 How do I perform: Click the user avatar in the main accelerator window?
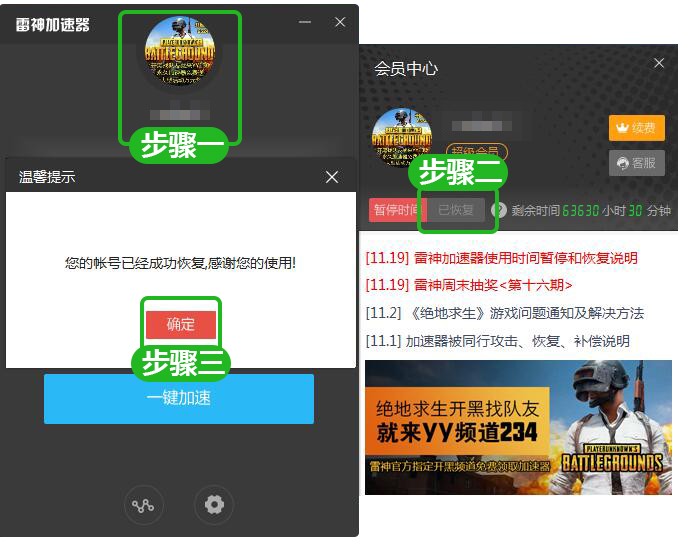click(179, 53)
